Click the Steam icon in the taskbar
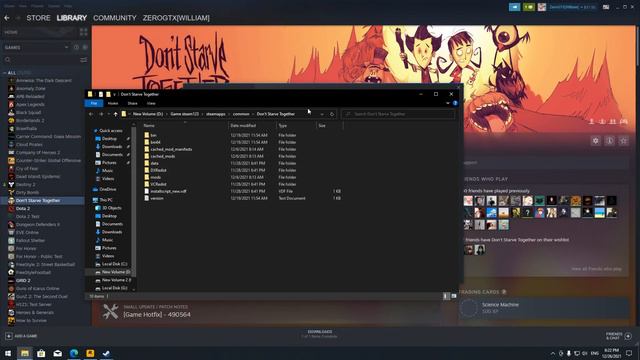The image size is (640, 360). (106, 353)
